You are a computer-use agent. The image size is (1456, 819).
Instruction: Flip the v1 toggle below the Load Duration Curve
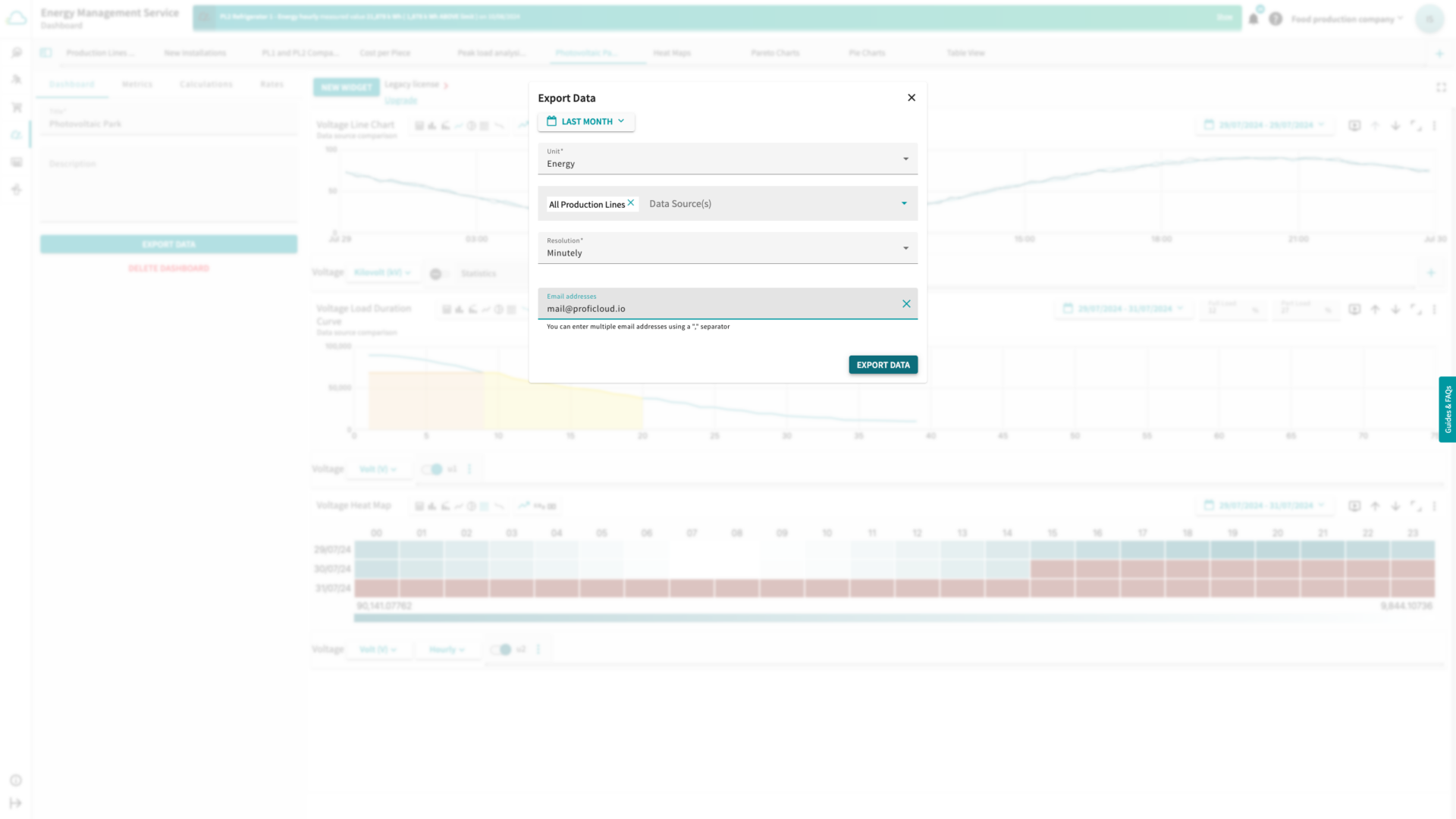(435, 469)
